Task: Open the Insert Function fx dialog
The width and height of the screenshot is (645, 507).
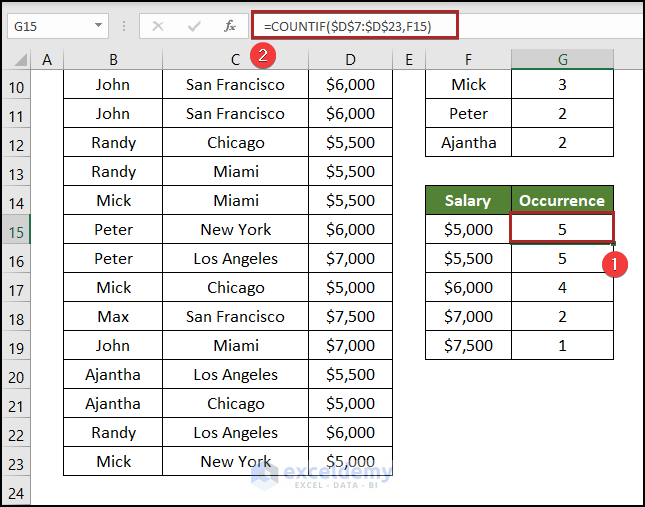Action: tap(230, 26)
